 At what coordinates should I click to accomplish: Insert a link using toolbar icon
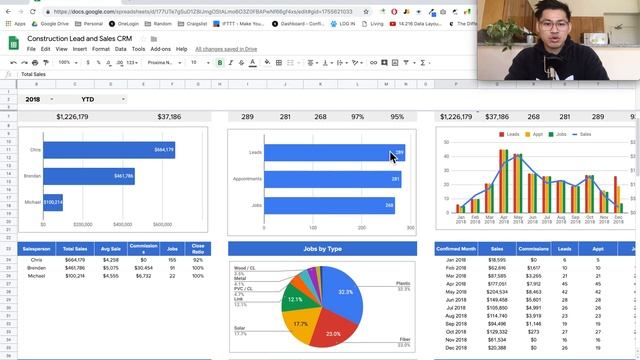click(x=373, y=63)
